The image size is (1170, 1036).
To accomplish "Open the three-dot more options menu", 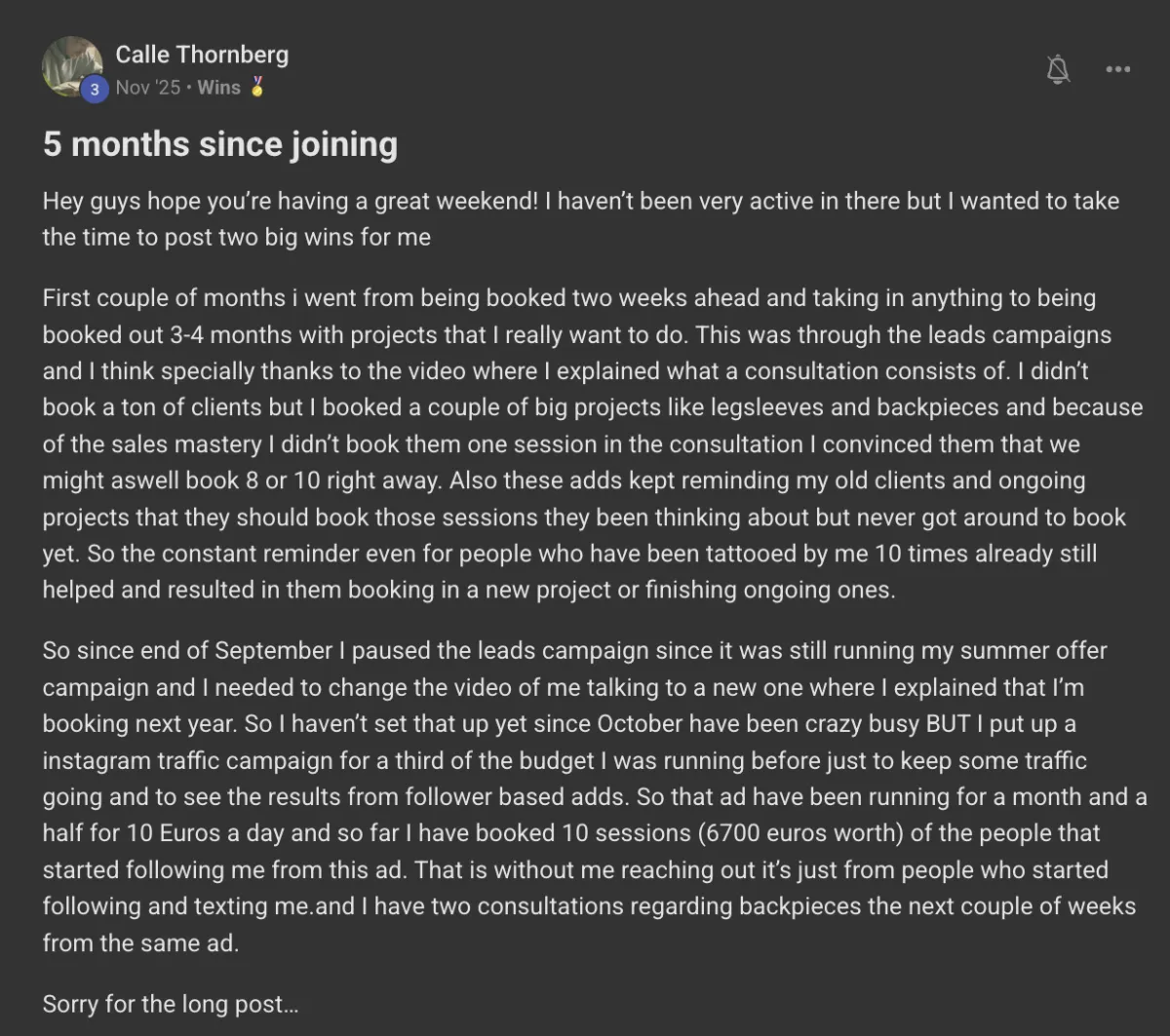I will pos(1118,69).
